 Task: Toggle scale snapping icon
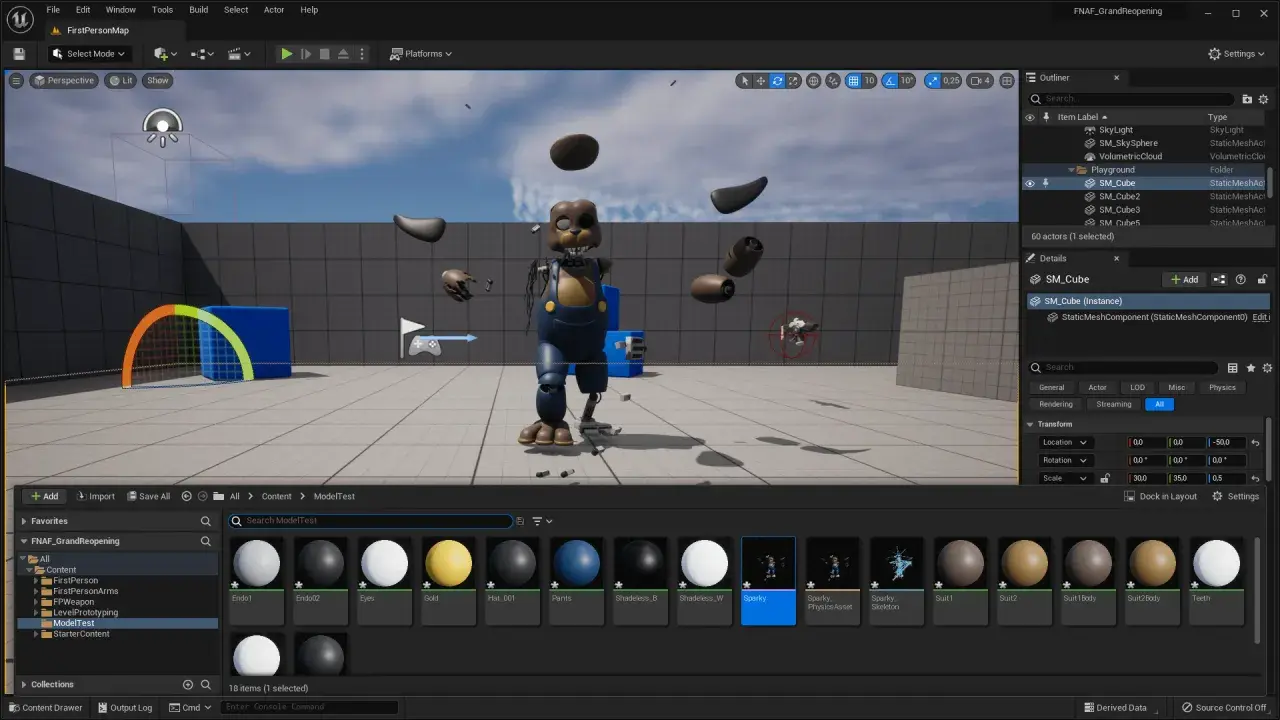coord(933,81)
